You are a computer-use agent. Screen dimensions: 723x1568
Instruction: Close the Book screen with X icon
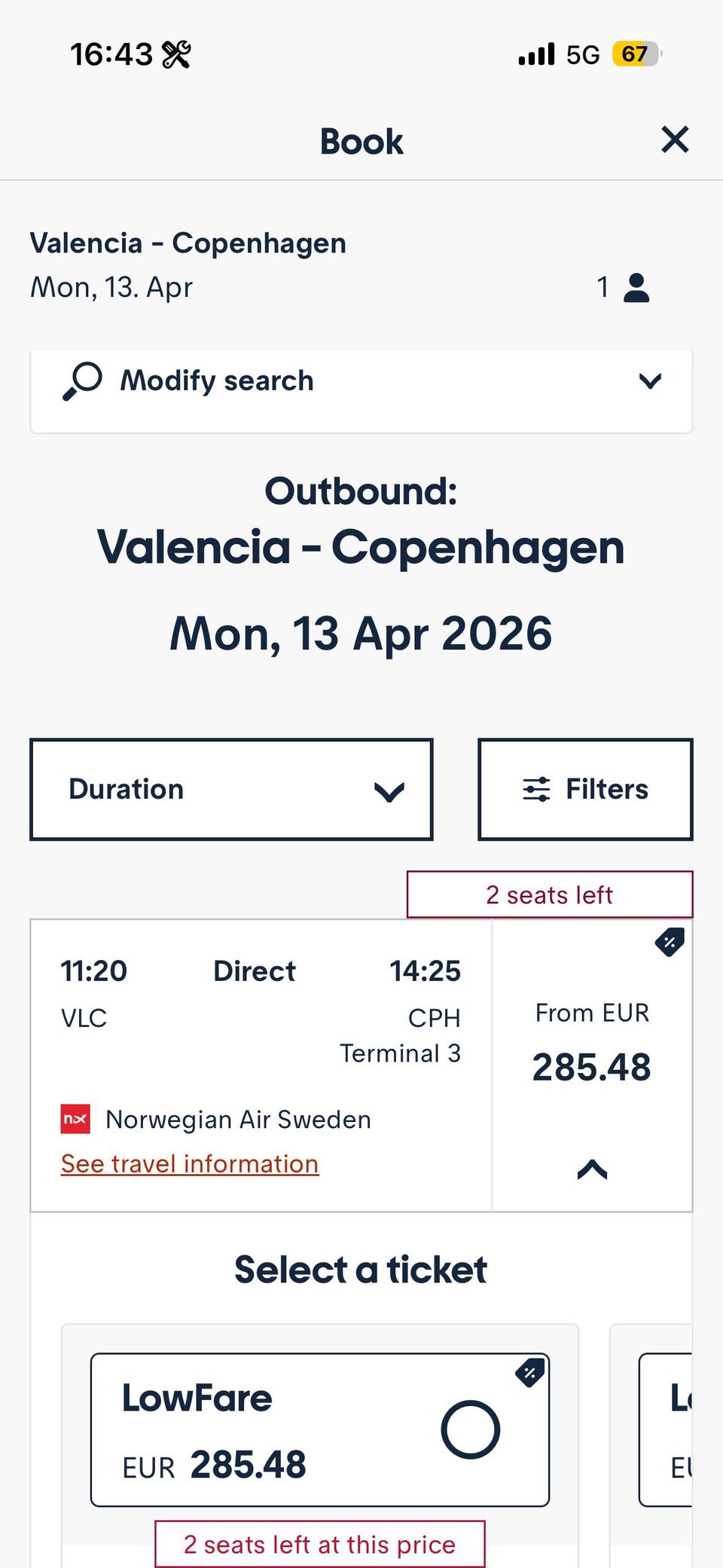point(675,140)
